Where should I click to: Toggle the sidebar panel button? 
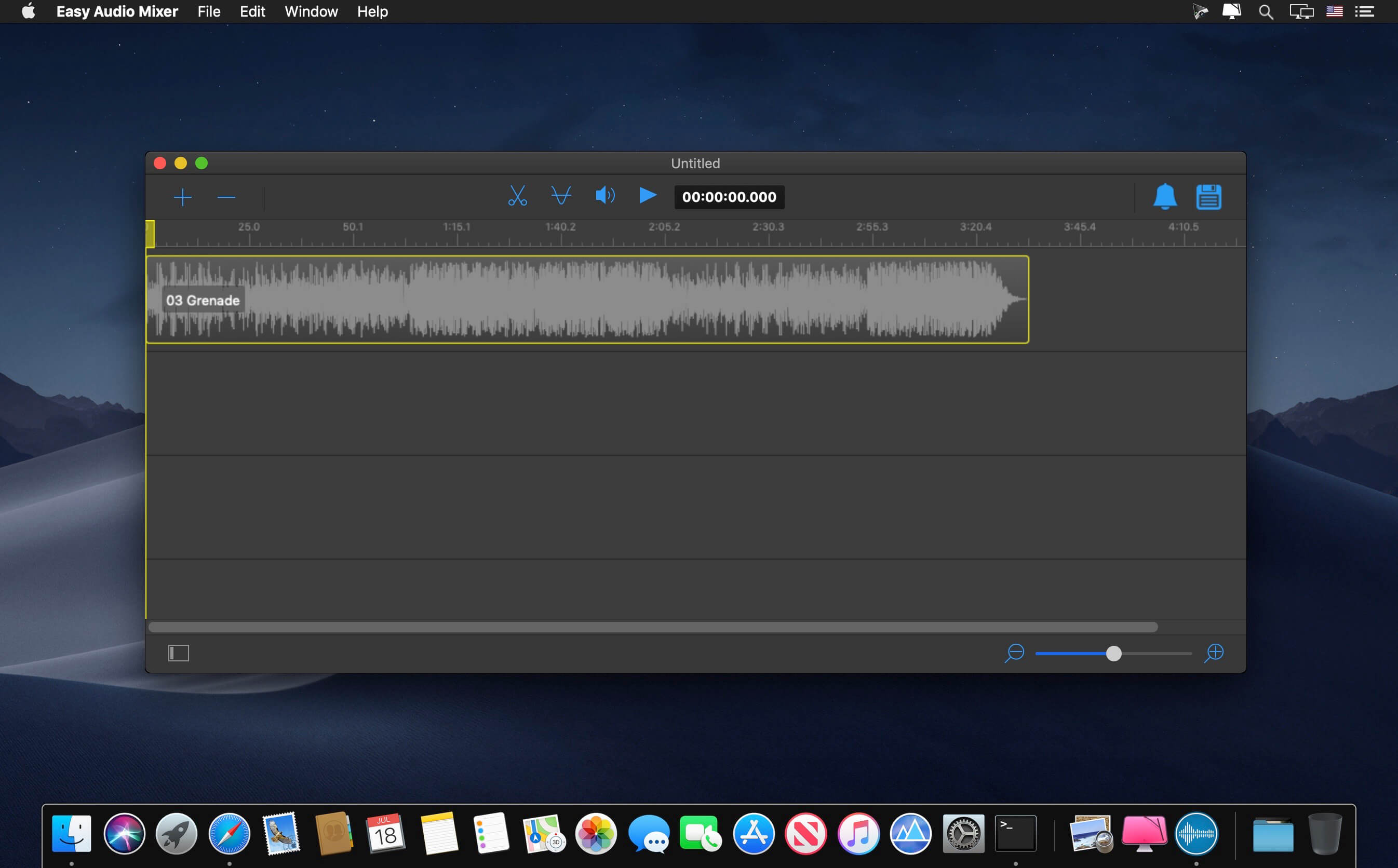(x=179, y=653)
